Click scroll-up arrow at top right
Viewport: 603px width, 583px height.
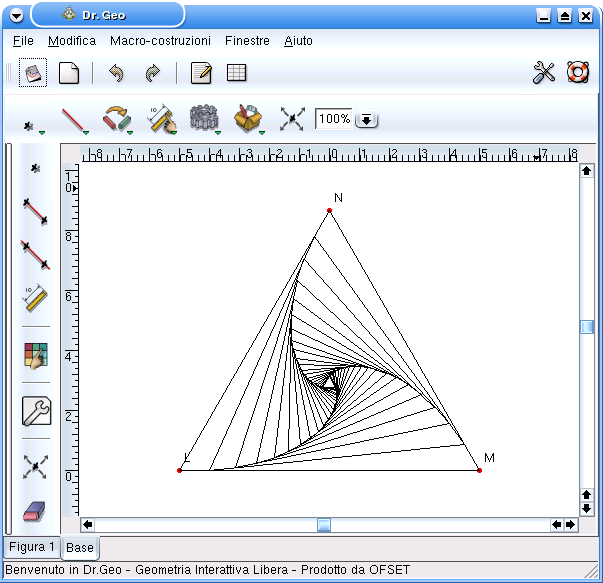coord(586,170)
